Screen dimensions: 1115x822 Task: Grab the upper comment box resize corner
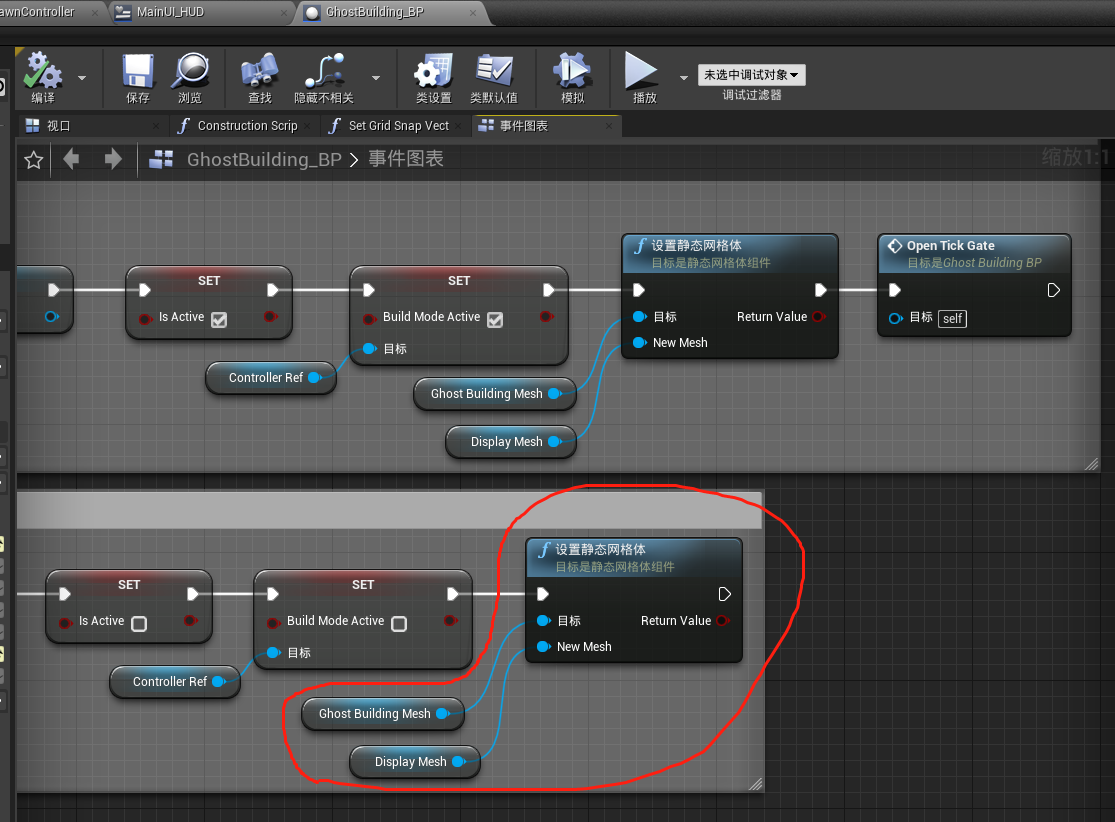[x=1092, y=464]
